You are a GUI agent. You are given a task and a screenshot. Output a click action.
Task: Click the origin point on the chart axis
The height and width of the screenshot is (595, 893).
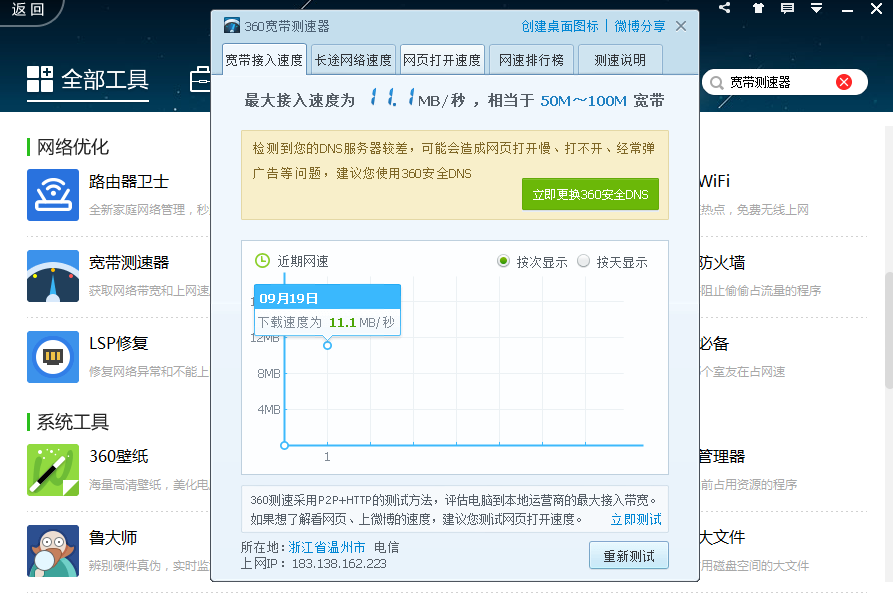click(284, 445)
